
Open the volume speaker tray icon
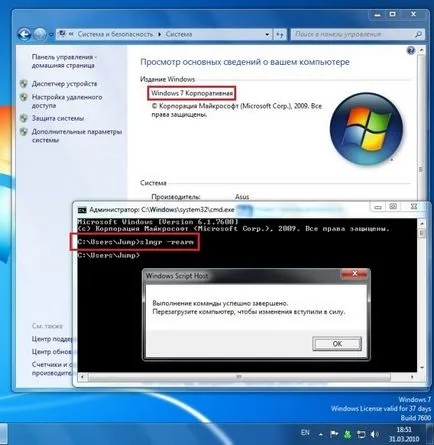(375, 434)
